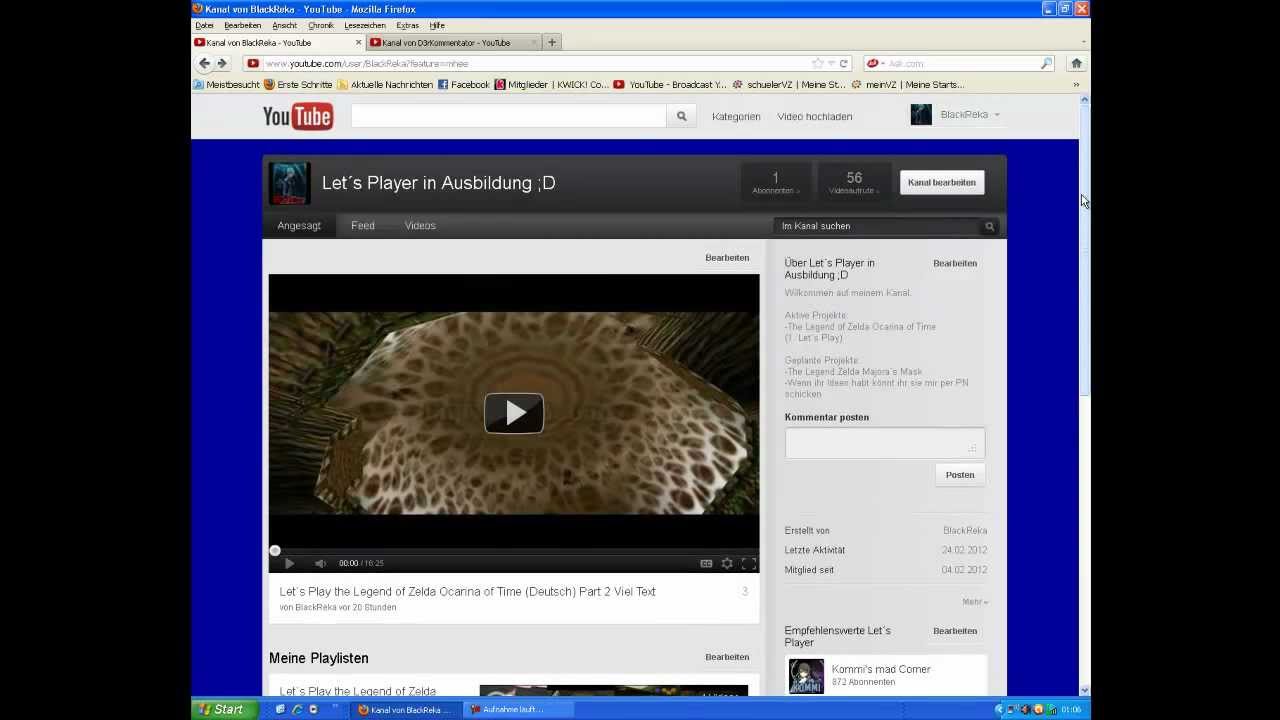1280x720 pixels.
Task: Open the Erste Schritte bookmark
Action: click(298, 85)
